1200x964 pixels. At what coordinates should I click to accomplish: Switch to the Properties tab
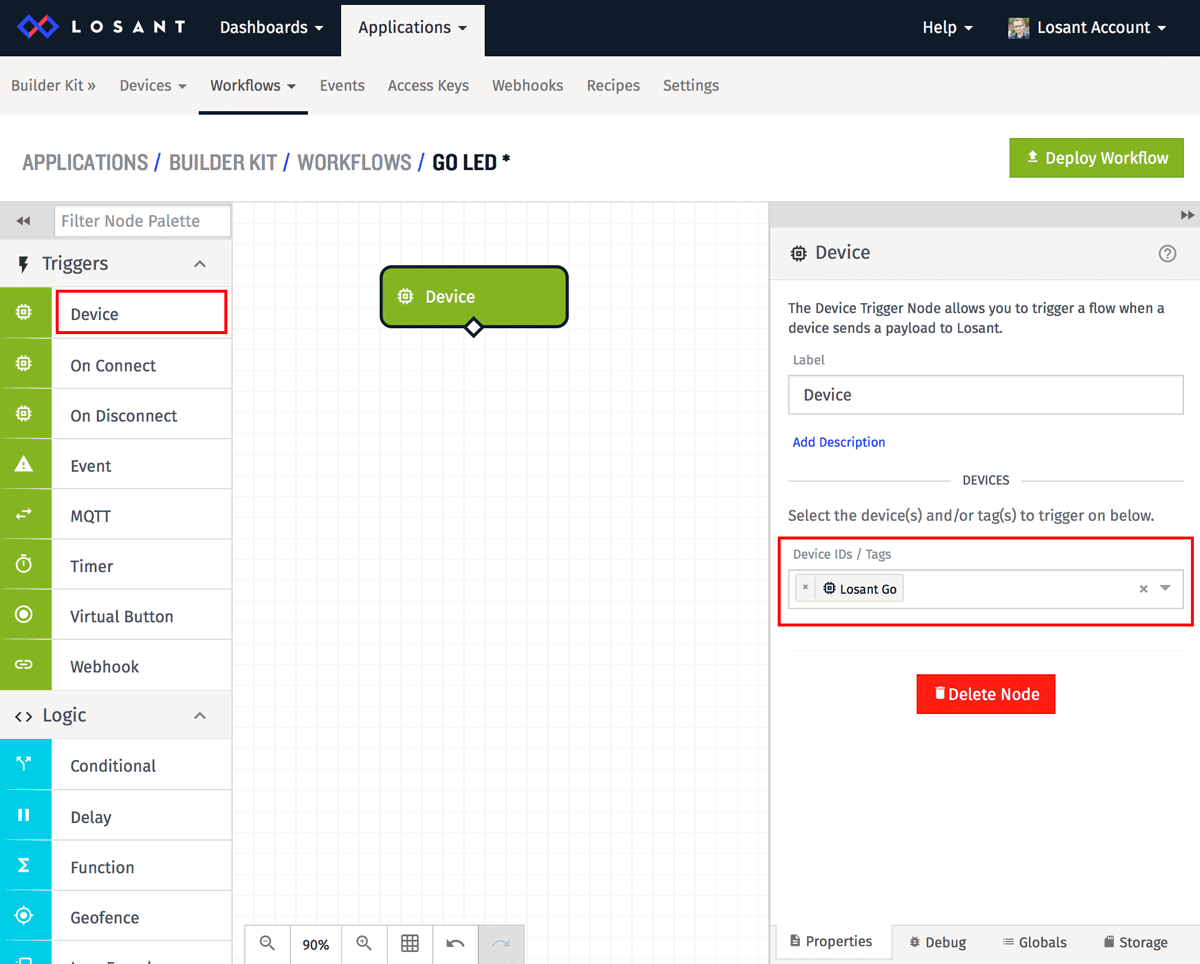831,941
